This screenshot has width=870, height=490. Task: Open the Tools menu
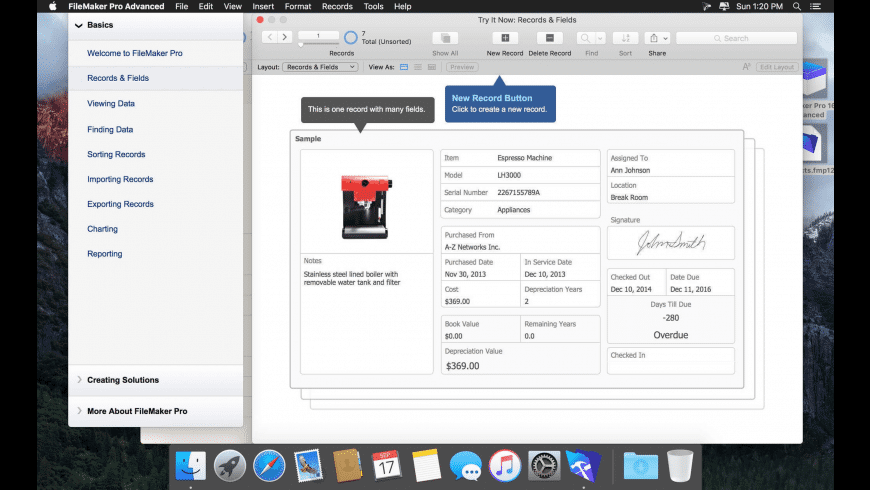point(373,7)
